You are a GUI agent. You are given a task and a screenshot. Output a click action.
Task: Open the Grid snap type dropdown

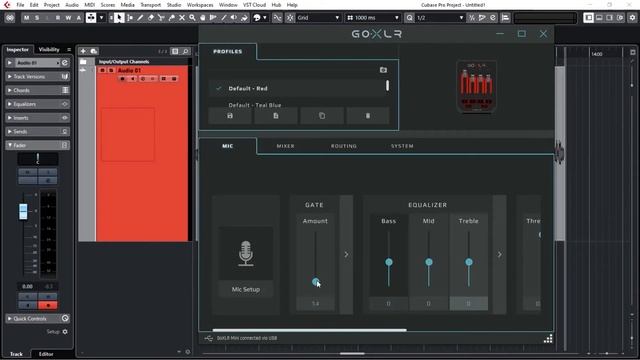tap(318, 18)
